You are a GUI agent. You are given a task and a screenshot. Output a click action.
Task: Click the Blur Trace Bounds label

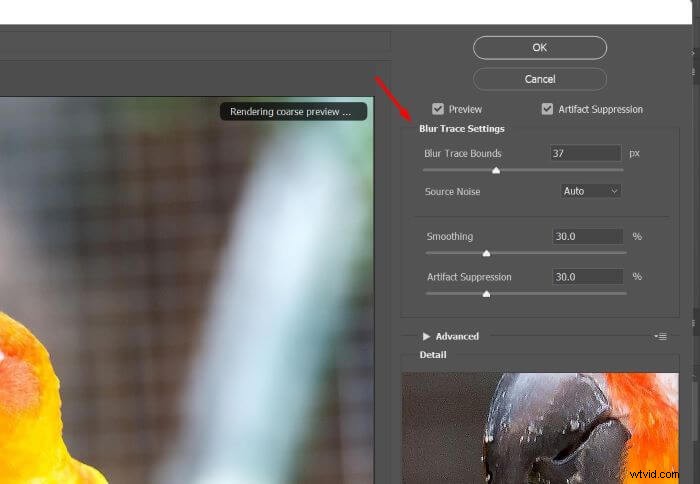click(x=462, y=153)
